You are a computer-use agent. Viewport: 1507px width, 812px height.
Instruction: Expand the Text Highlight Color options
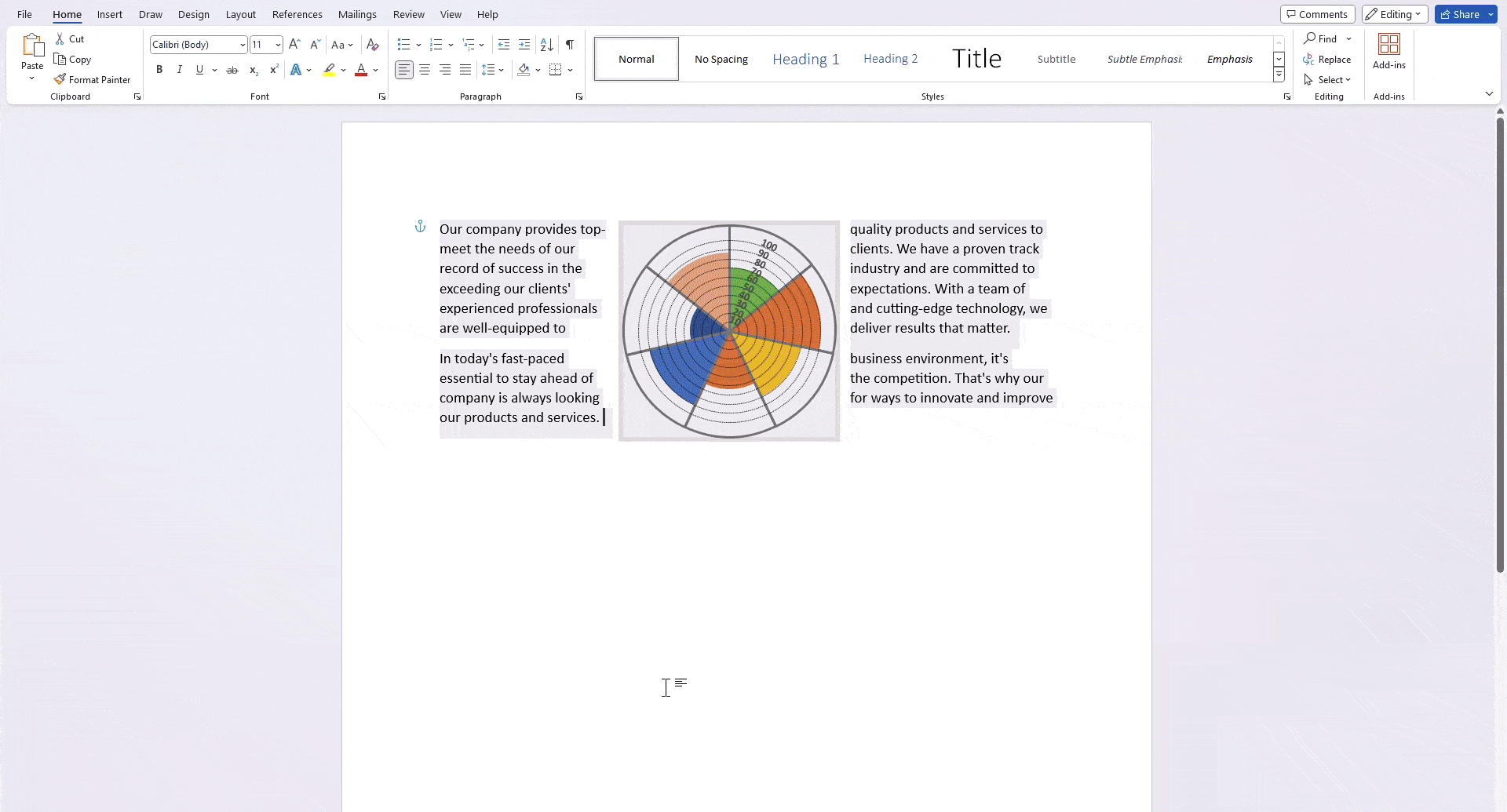343,70
